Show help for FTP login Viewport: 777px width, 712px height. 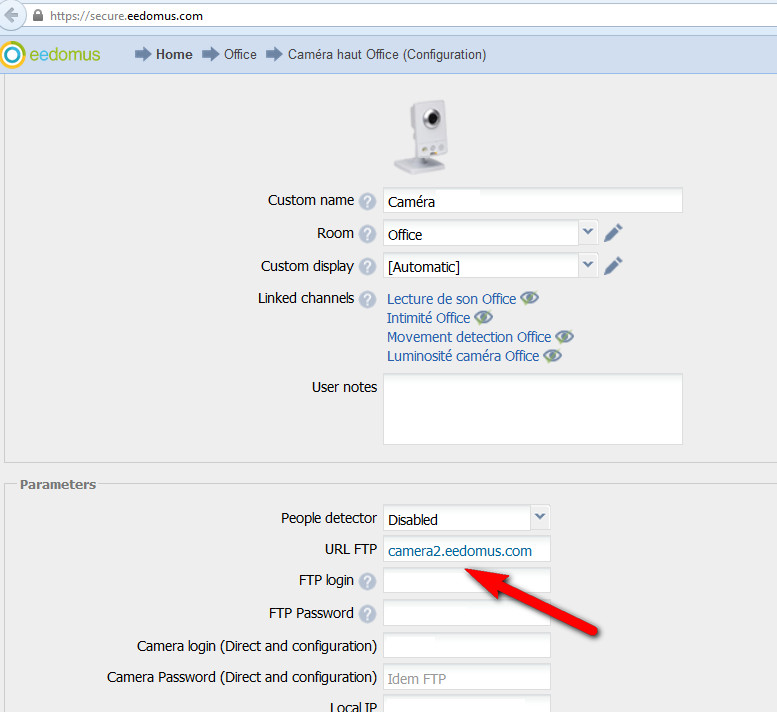click(367, 581)
